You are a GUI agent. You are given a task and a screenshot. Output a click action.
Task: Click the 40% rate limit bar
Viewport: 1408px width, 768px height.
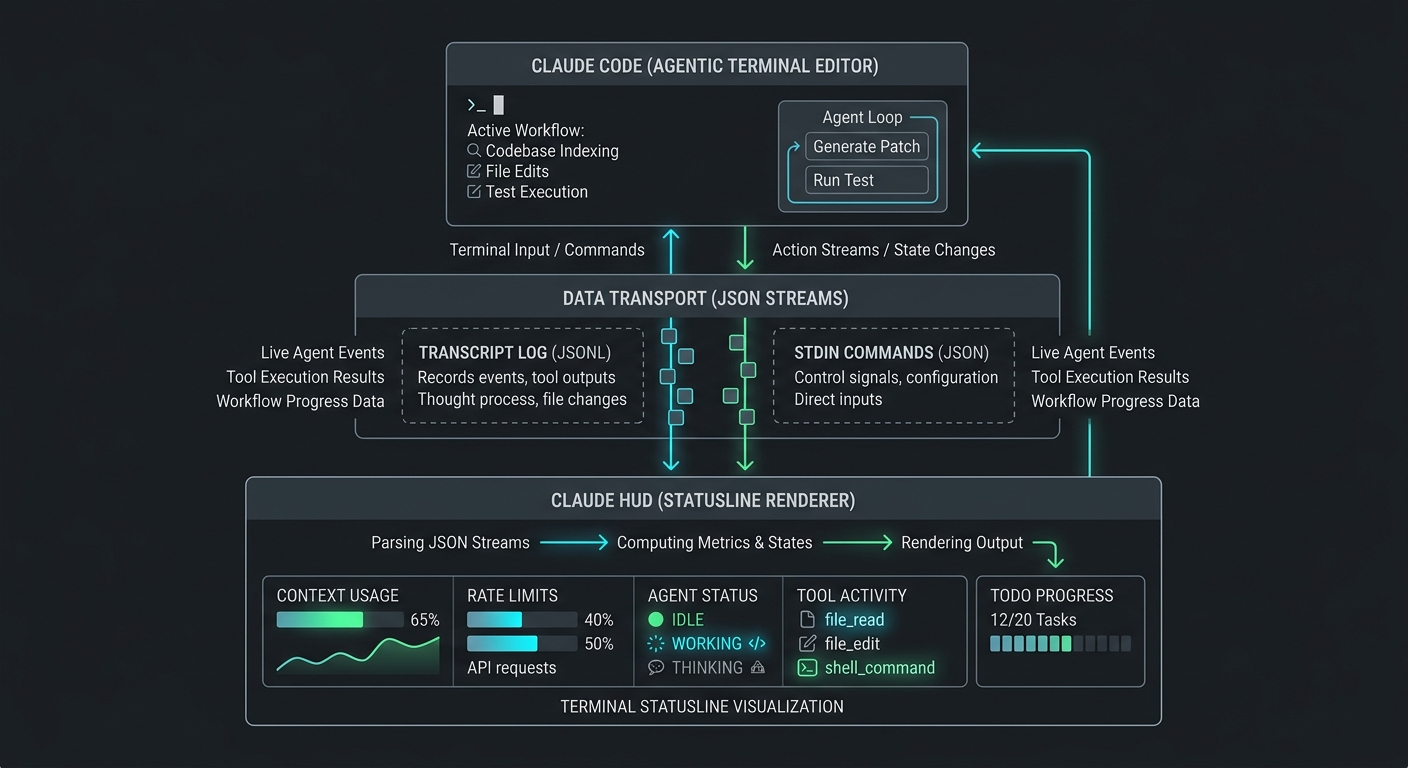[x=522, y=620]
